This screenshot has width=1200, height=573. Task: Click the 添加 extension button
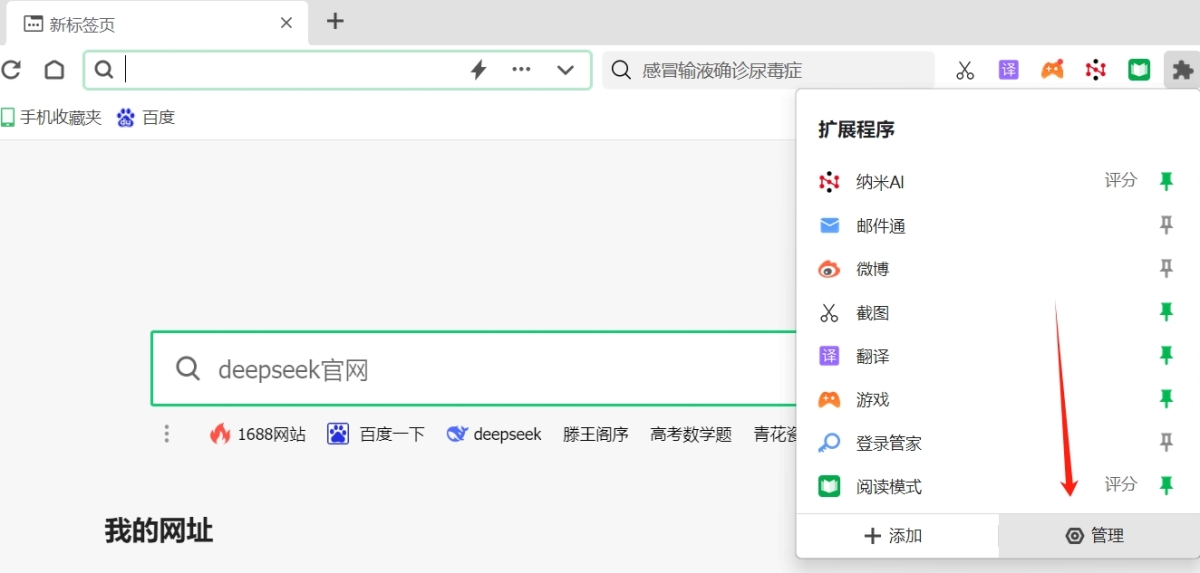point(894,536)
